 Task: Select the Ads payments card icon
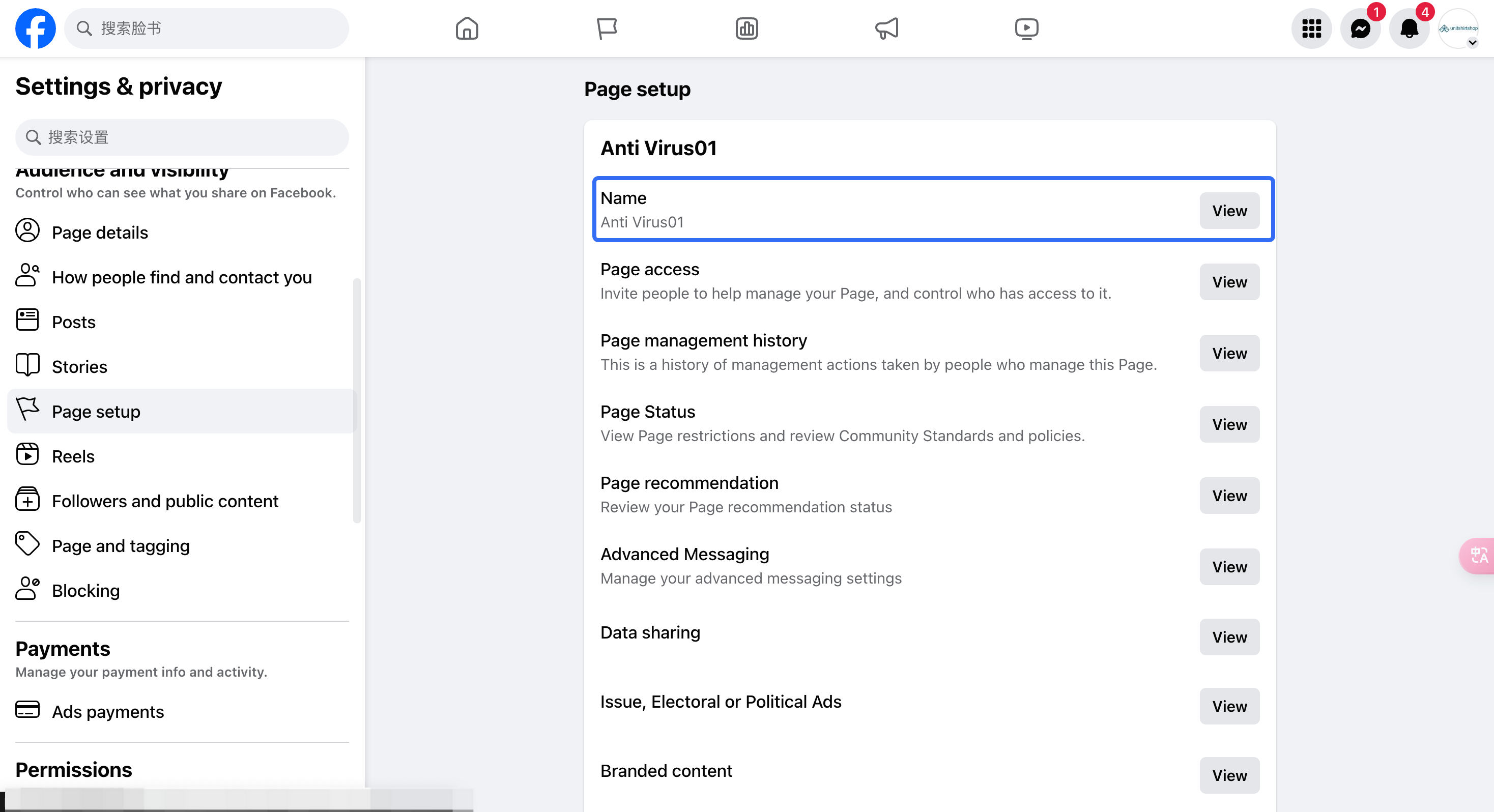click(x=27, y=710)
